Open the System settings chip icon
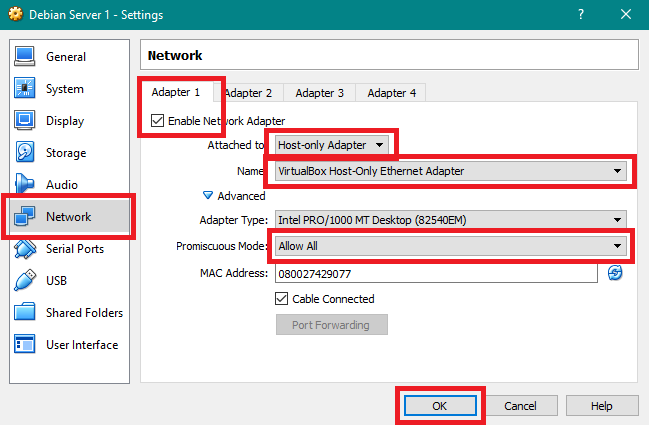 tap(24, 88)
